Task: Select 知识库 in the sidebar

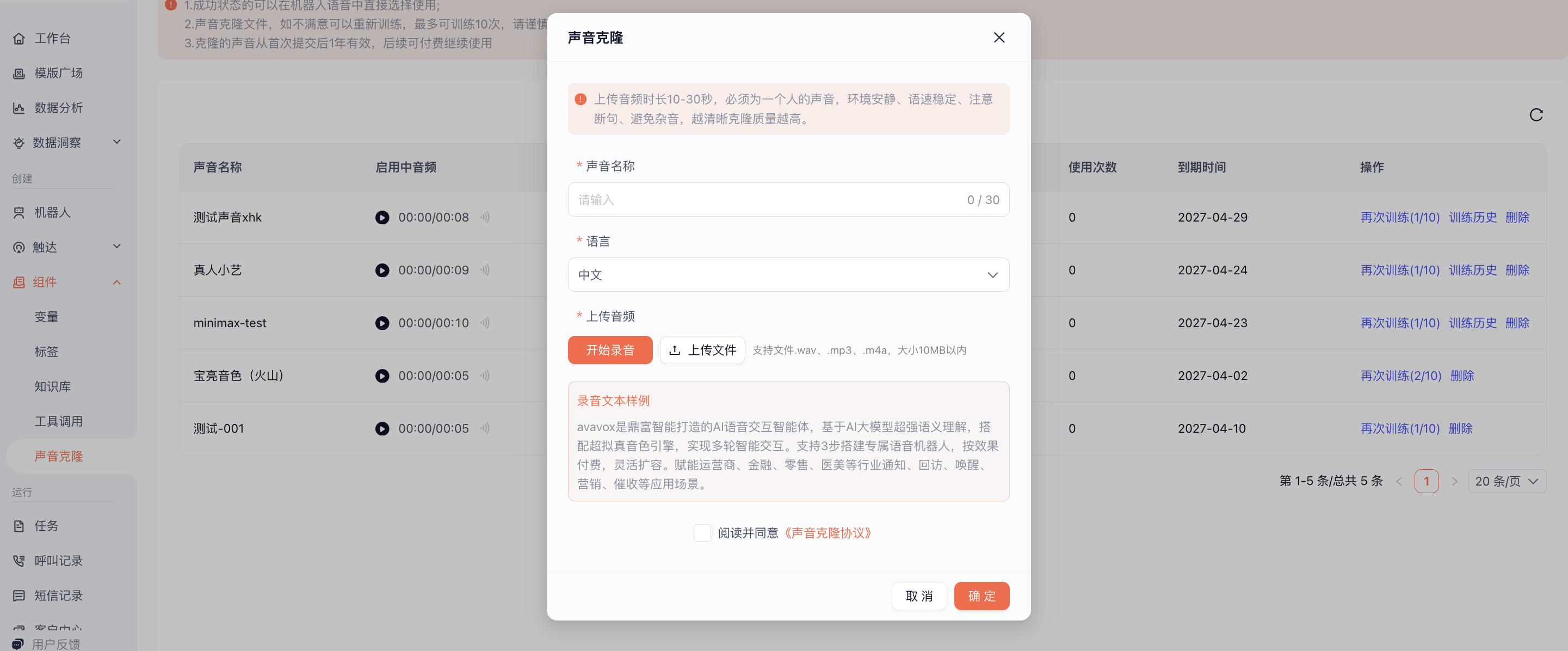Action: (x=52, y=385)
